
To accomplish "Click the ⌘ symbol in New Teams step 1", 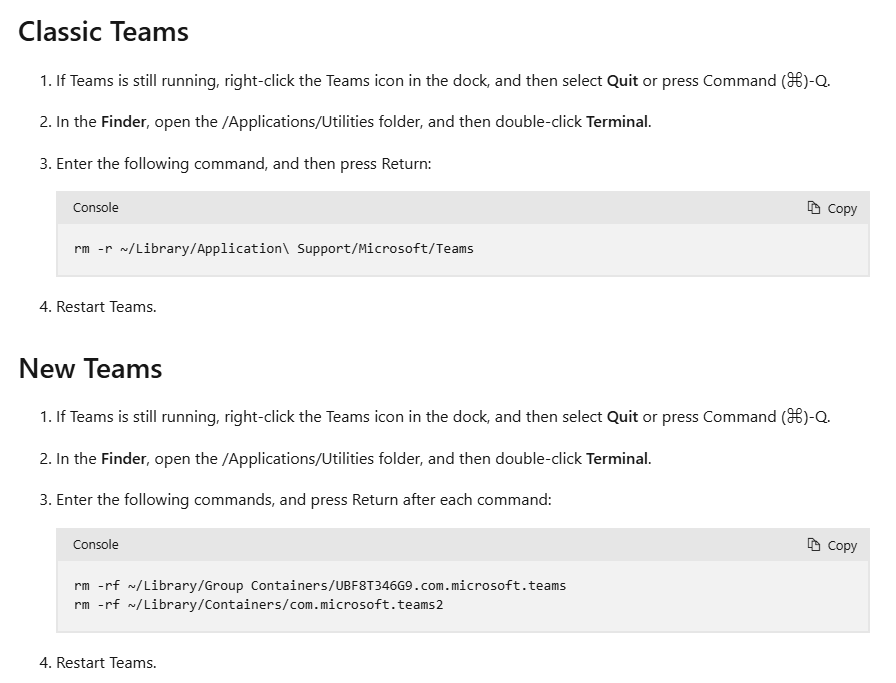I will (x=794, y=417).
